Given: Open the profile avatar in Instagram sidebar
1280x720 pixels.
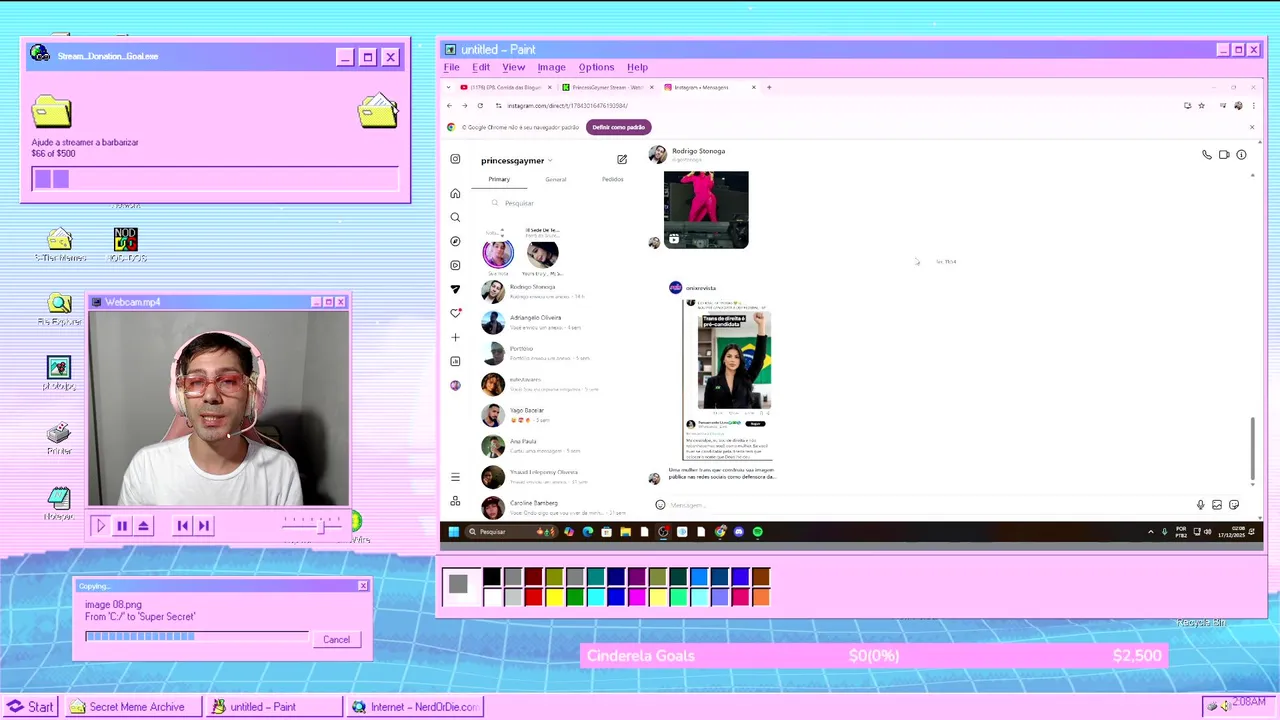Looking at the screenshot, I should 455,385.
